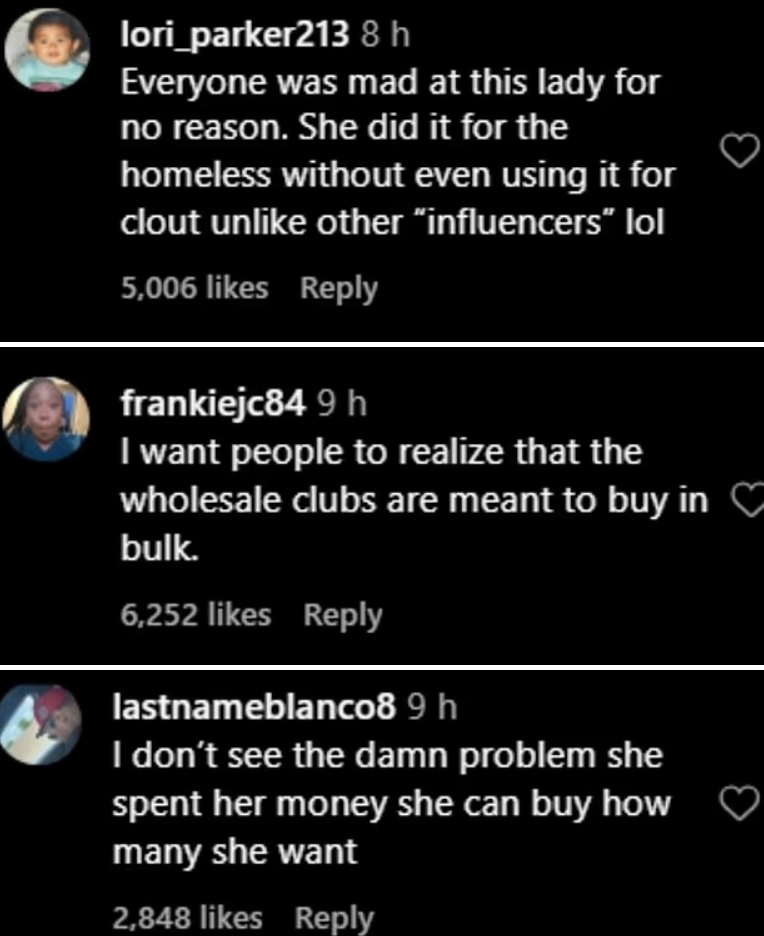
Task: Open frankiejc84's avatar image
Action: (x=42, y=420)
